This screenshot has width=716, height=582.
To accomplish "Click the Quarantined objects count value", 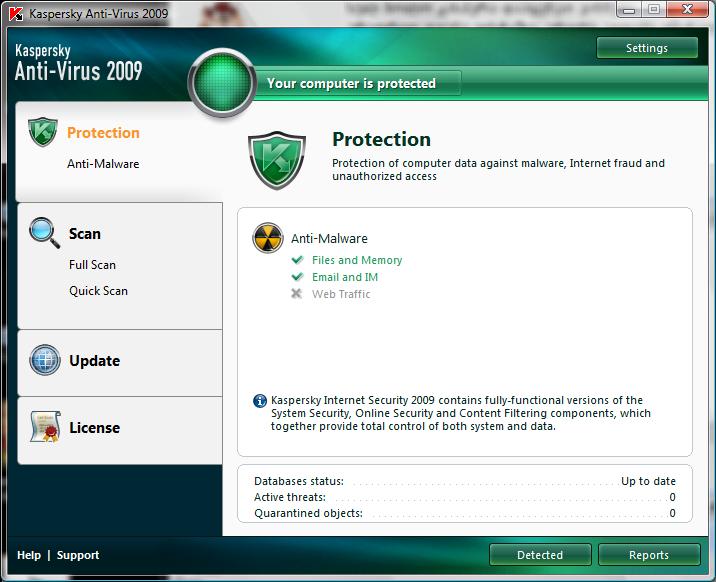I will coord(672,513).
